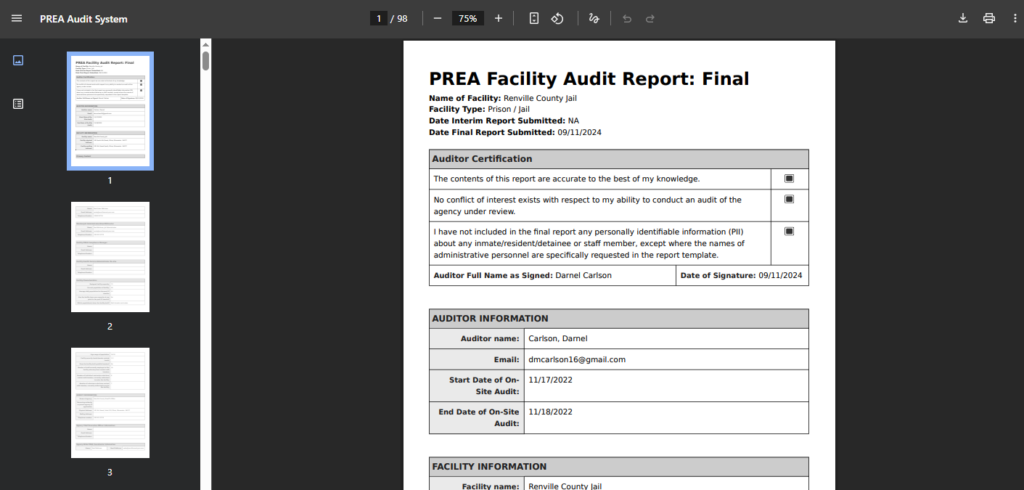
Task: Click the fit to page icon
Action: coord(534,18)
